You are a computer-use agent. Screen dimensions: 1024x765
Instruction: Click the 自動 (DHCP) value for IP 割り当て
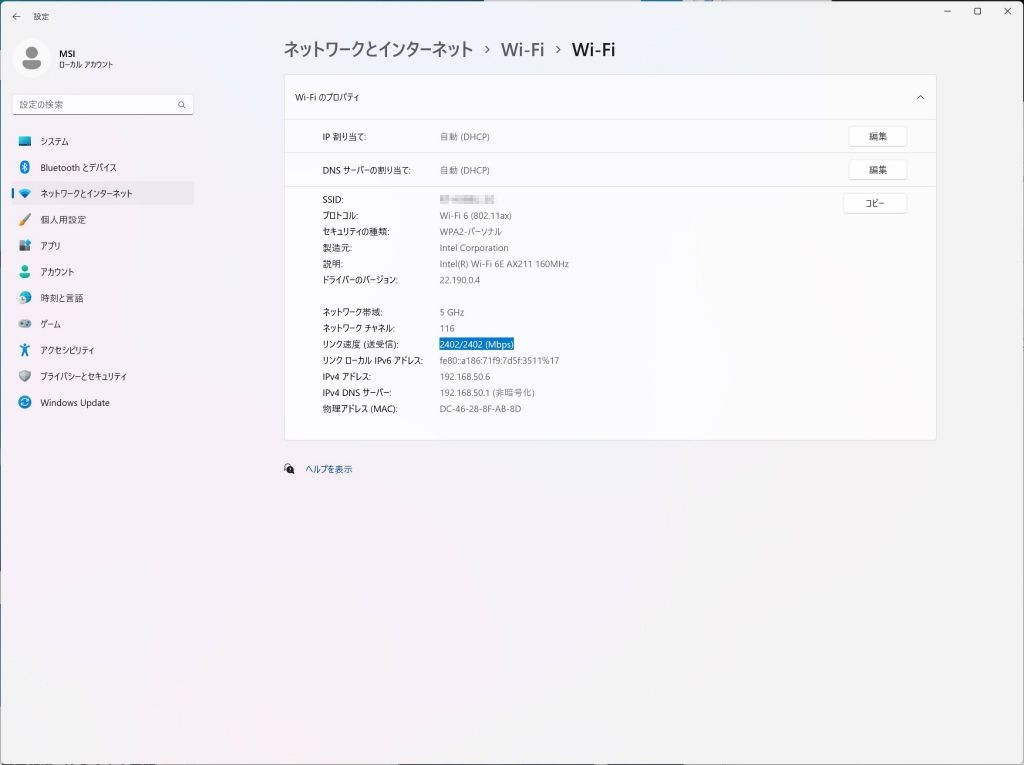(464, 137)
